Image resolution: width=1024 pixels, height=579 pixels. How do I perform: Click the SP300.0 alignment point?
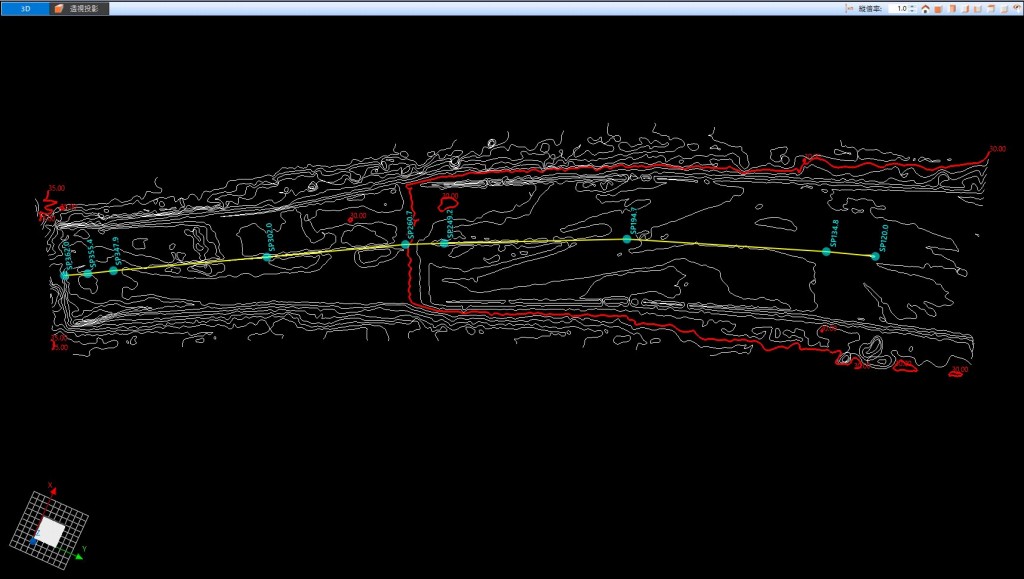click(x=267, y=257)
